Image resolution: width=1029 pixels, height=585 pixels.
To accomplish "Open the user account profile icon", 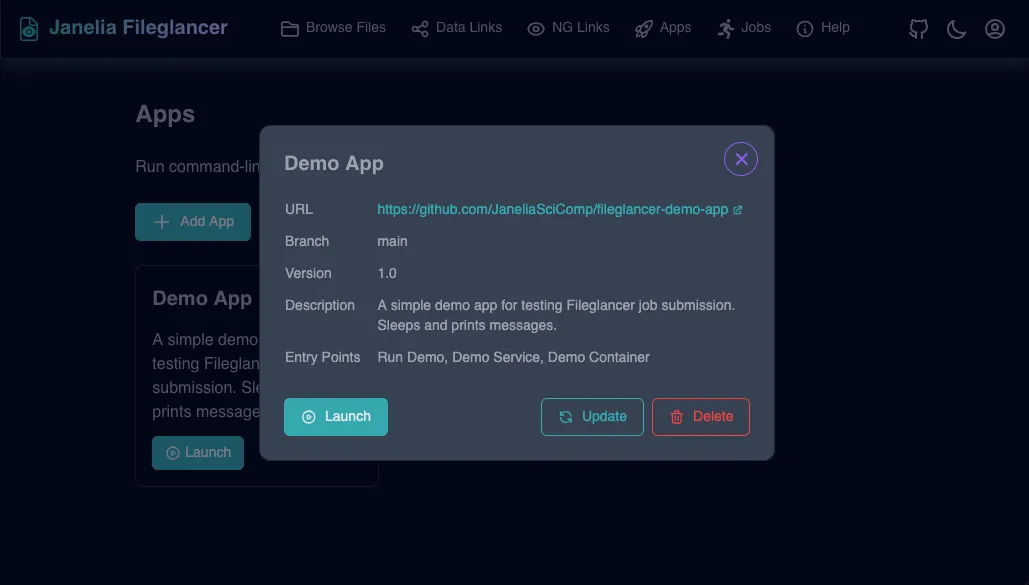I will coord(994,28).
